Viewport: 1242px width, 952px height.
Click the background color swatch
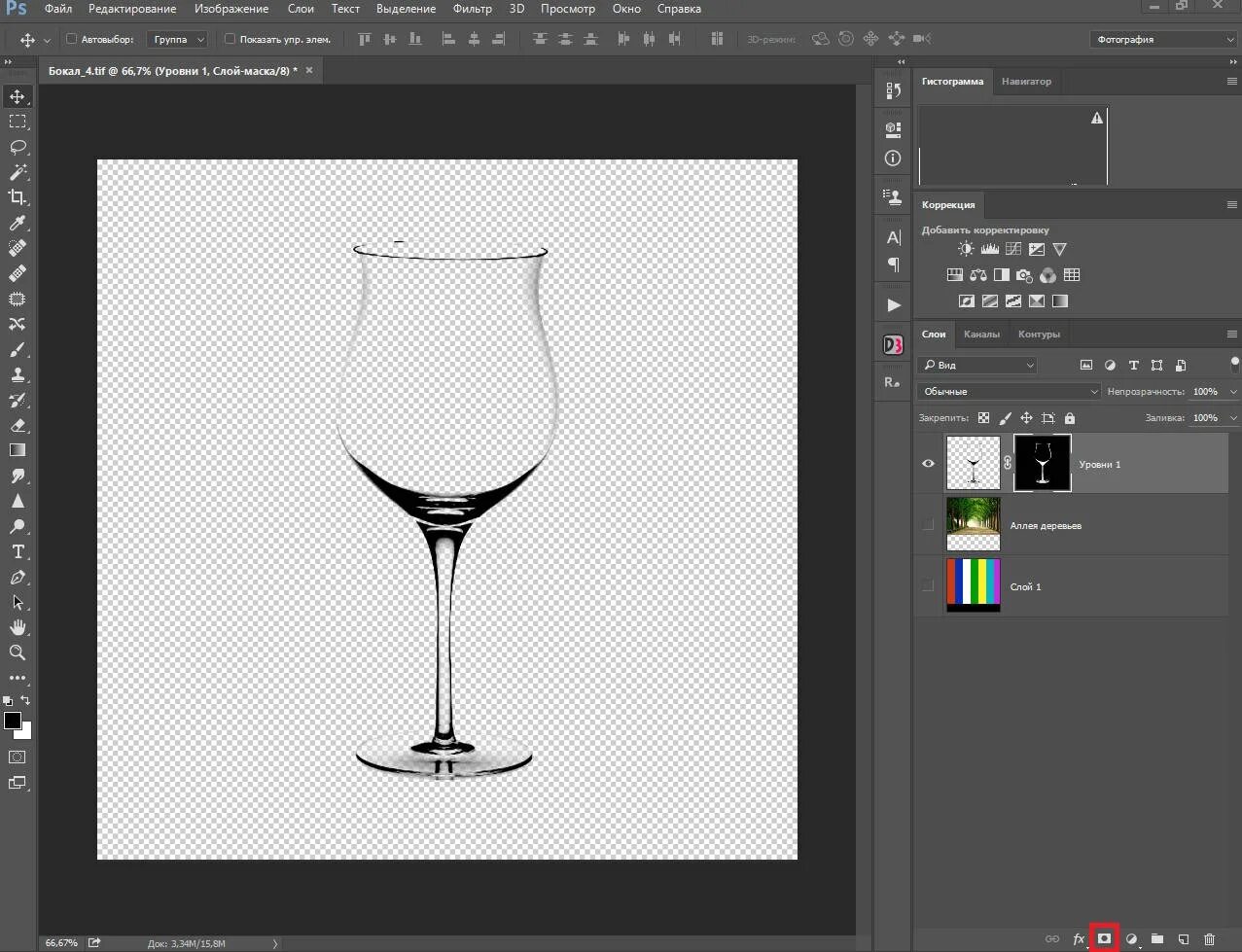tap(26, 732)
